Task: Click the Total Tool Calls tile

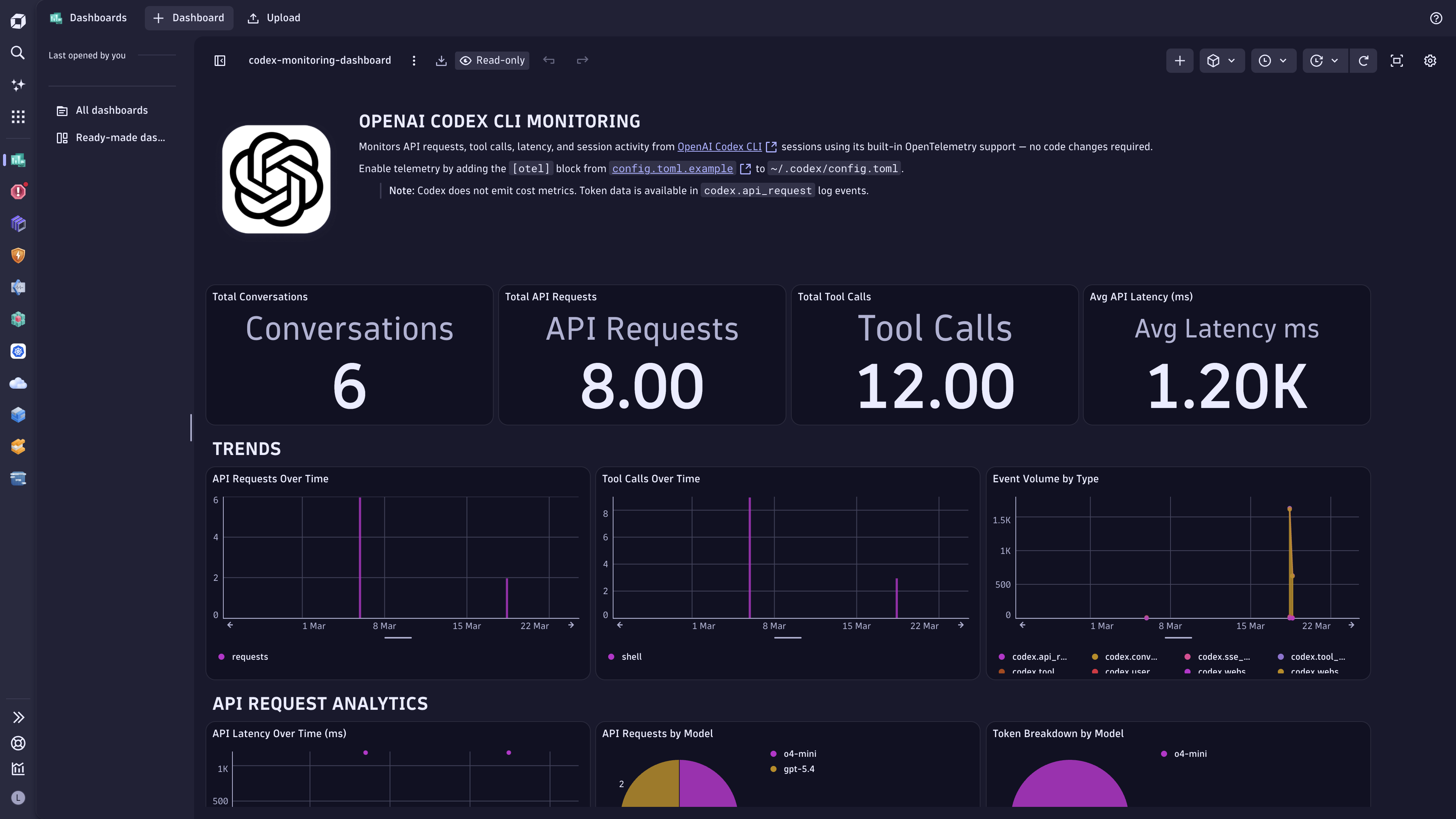Action: click(934, 355)
